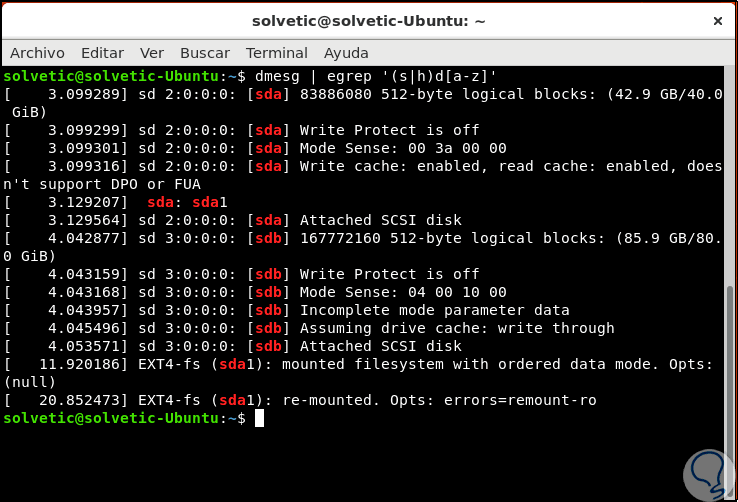Click the wrapped text n't support DPO or FUA
This screenshot has width=738, height=502.
[x=102, y=184]
